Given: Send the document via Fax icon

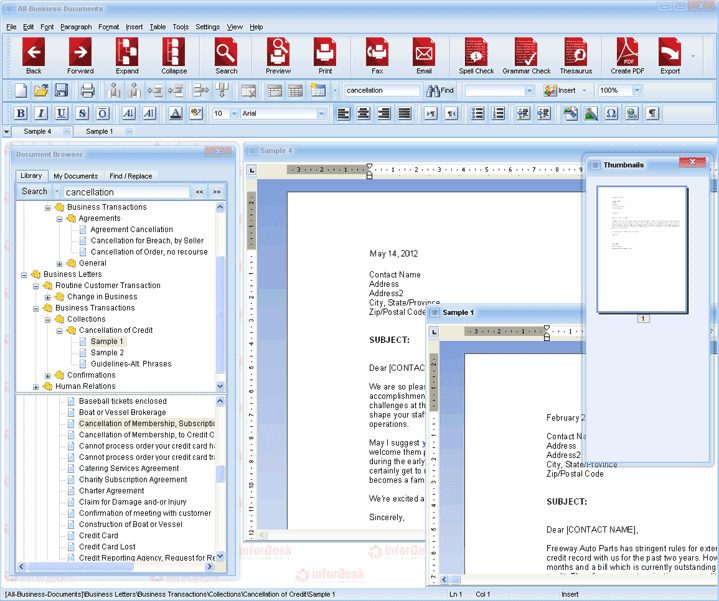Looking at the screenshot, I should click(377, 53).
